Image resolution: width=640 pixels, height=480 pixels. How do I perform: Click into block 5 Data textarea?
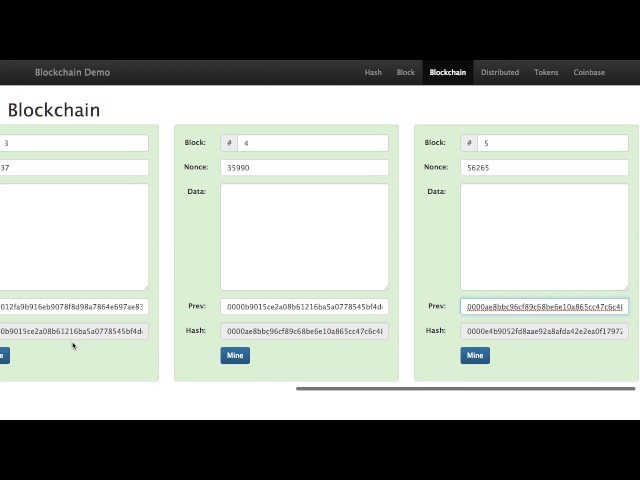click(x=544, y=237)
